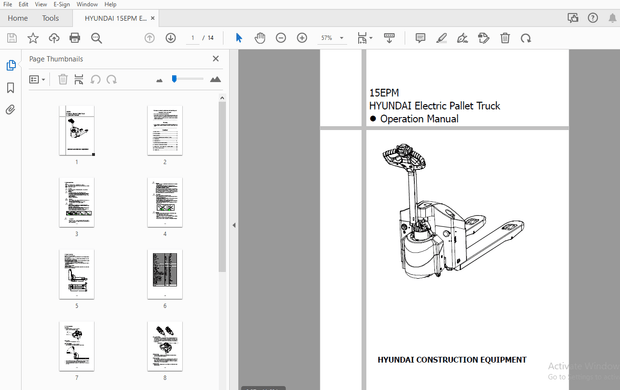Add bookmark with the star icon
Viewport: 620px width, 390px height.
point(33,38)
